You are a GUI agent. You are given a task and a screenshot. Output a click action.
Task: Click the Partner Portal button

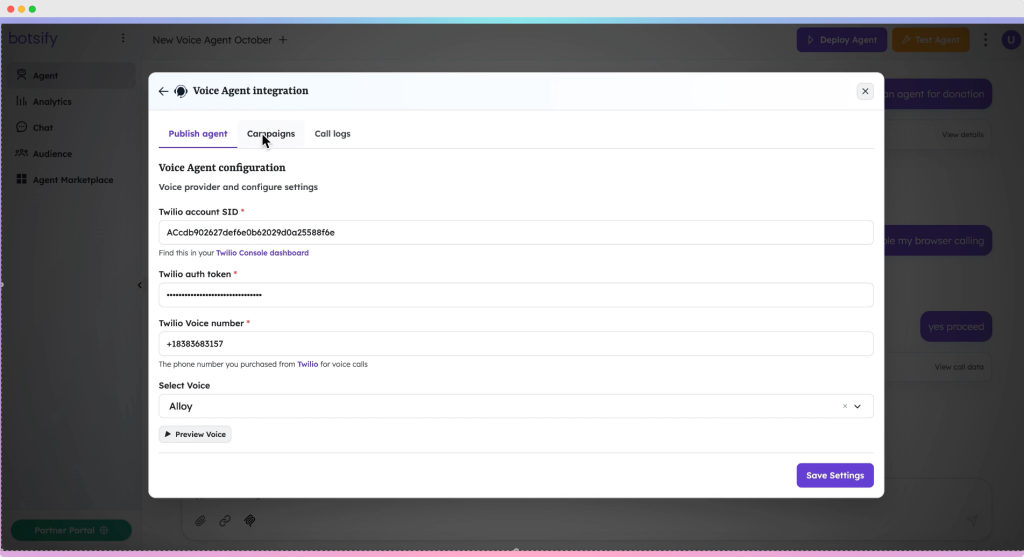click(71, 530)
